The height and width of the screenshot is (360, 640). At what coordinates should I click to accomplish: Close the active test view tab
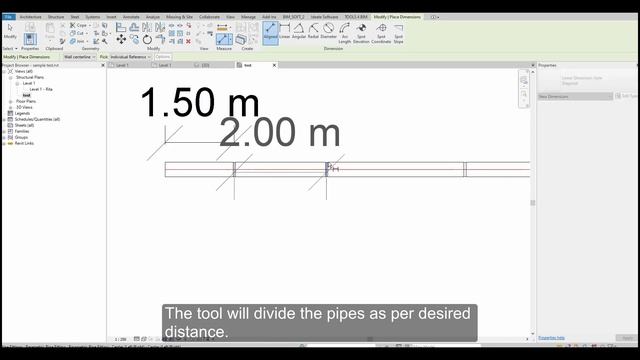point(274,65)
